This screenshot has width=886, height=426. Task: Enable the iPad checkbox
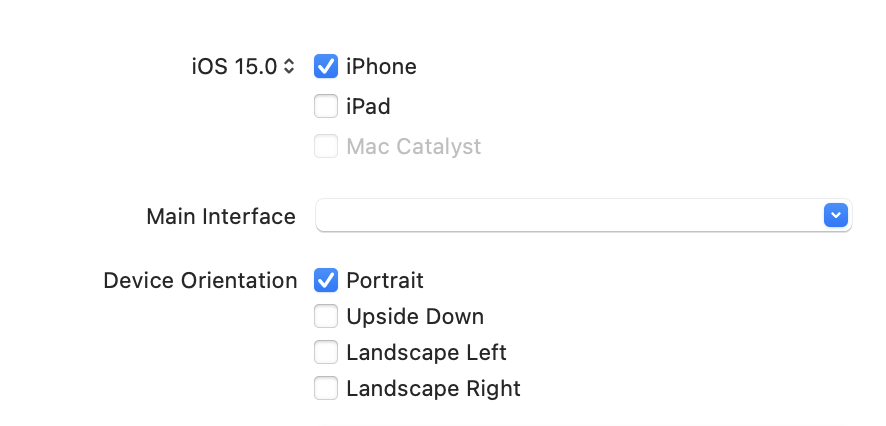326,106
